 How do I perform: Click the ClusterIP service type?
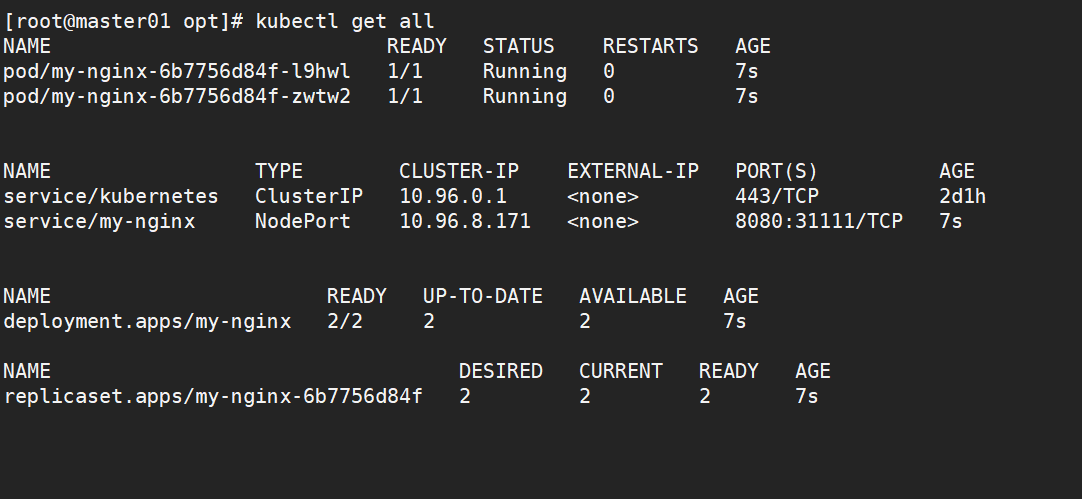point(309,197)
